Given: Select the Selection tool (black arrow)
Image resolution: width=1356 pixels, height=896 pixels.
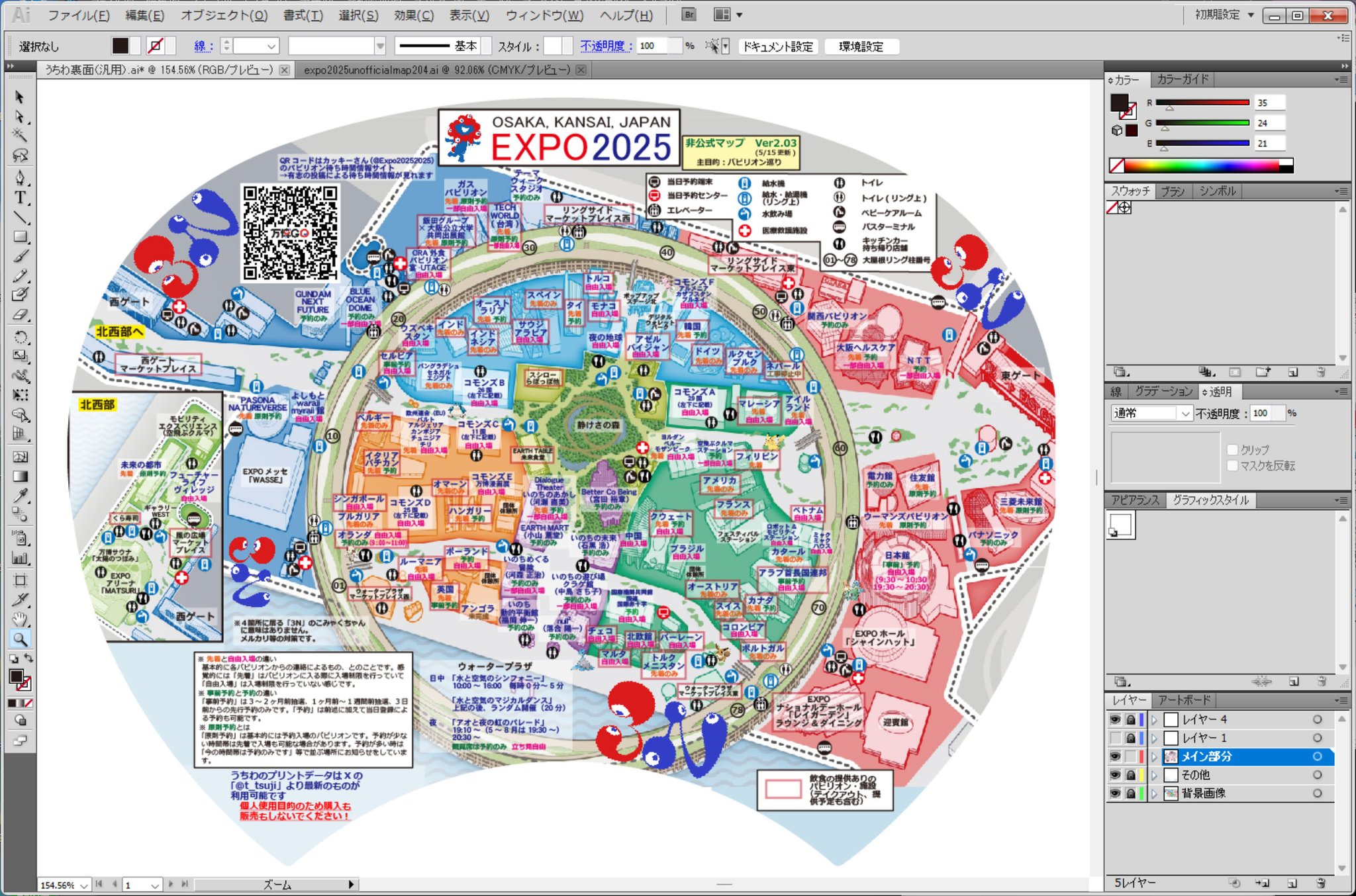Looking at the screenshot, I should click(x=20, y=97).
